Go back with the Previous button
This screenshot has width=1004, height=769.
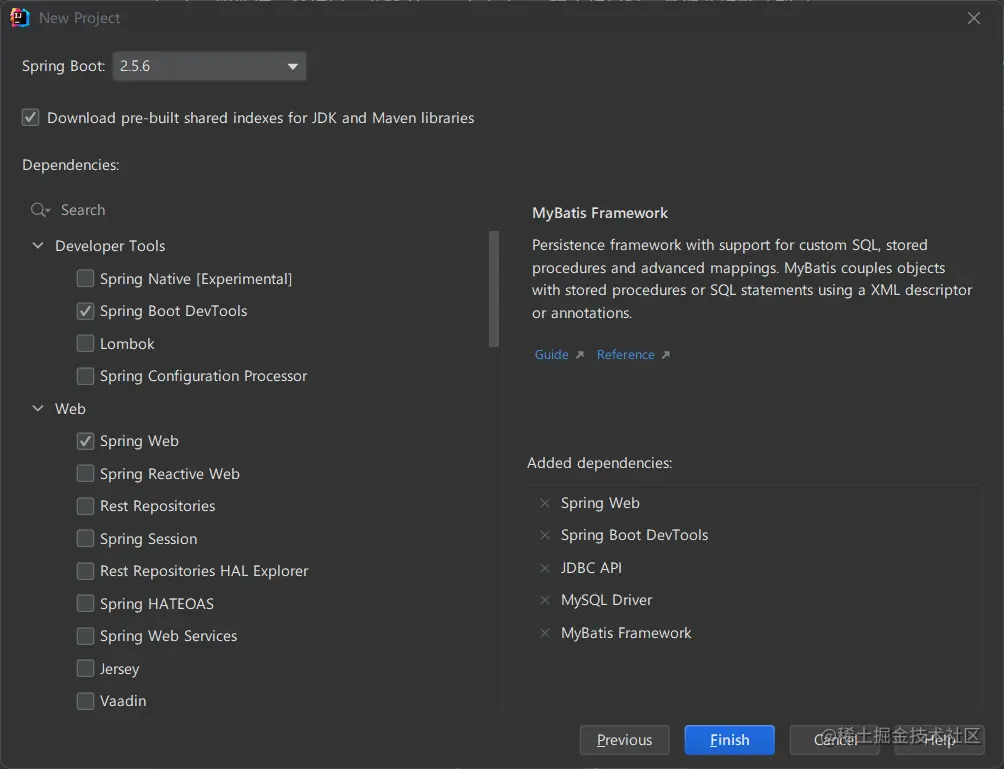624,740
